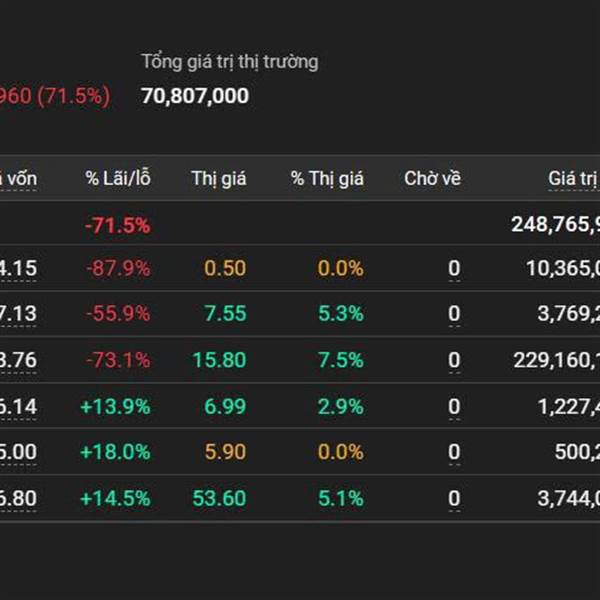Click the 7.5% price change cell

coord(341,360)
